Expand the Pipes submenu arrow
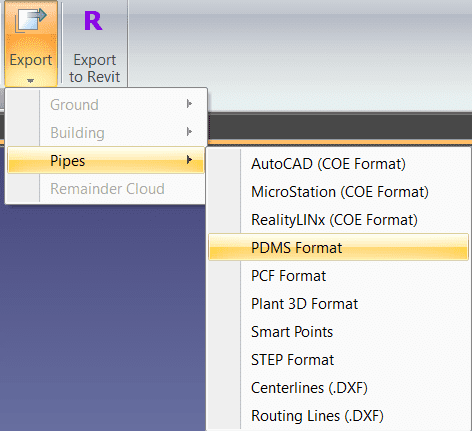472x431 pixels. [x=189, y=160]
